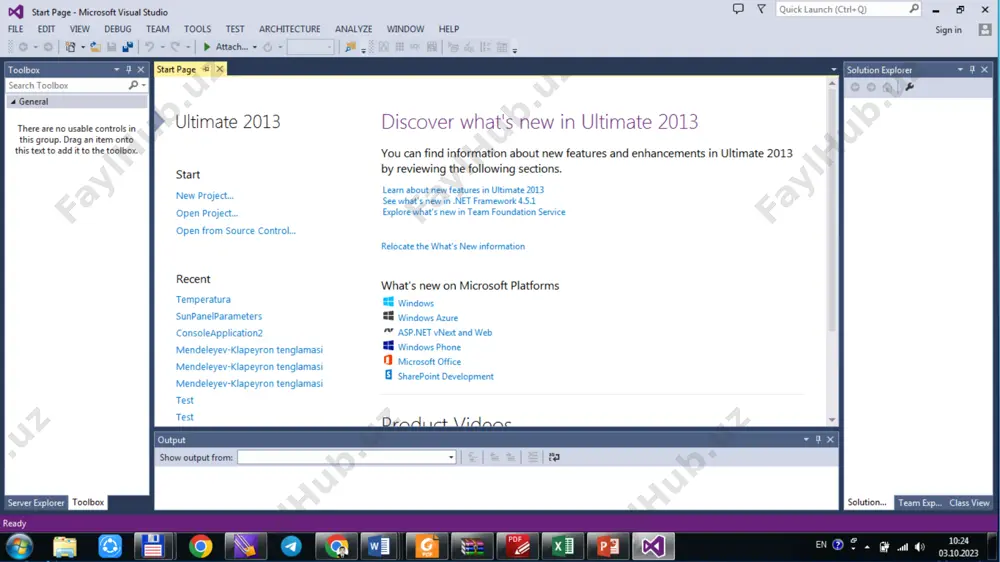Open Windows Explorer folder in the taskbar
This screenshot has height=562, width=1000.
point(64,547)
